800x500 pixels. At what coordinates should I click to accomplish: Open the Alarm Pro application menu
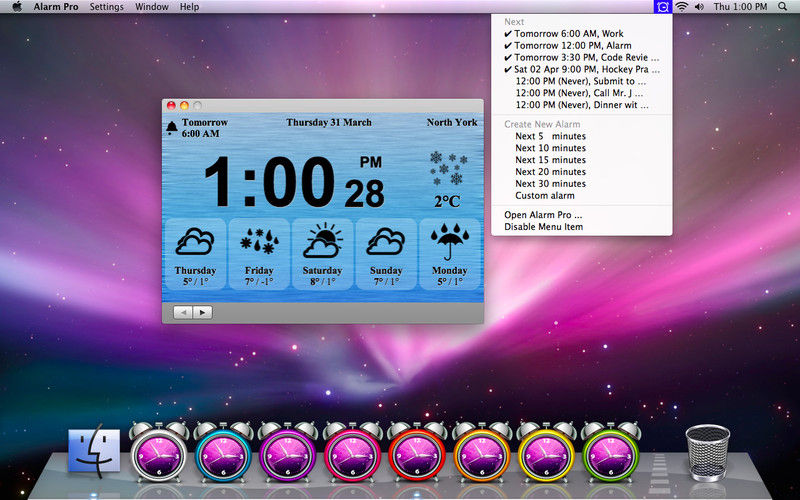point(56,7)
